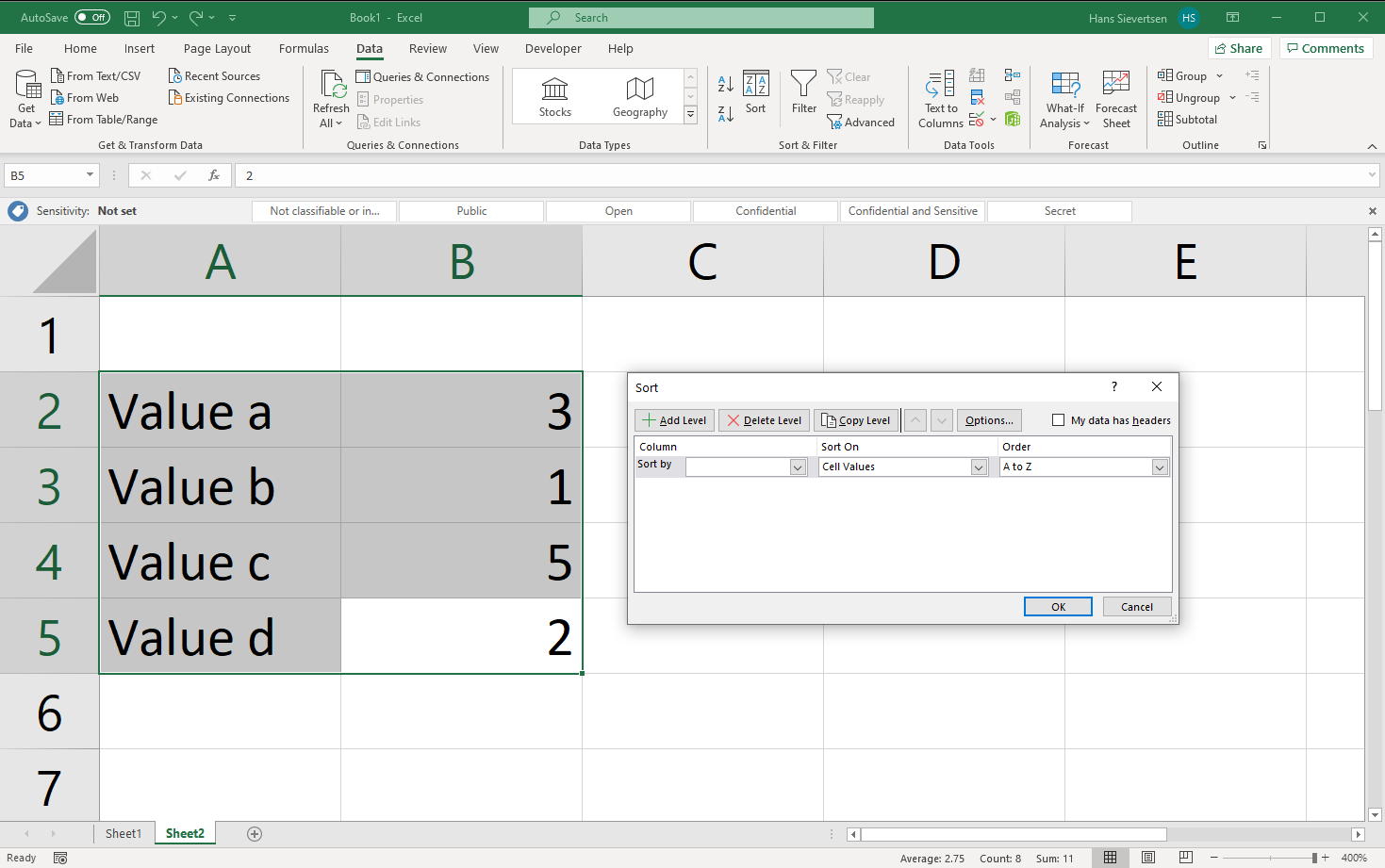Click Delete Level button
Image resolution: width=1385 pixels, height=868 pixels.
click(765, 420)
